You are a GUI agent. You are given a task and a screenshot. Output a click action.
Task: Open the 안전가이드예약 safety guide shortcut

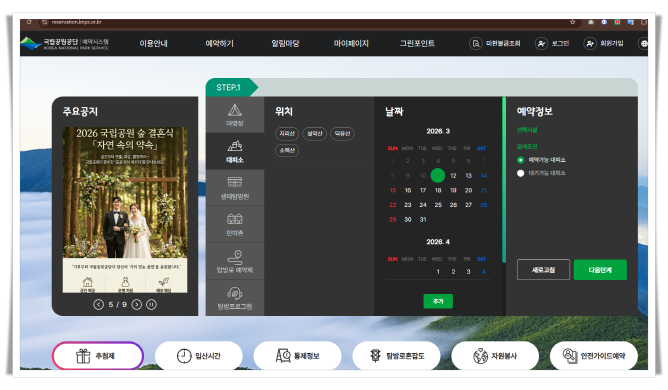click(x=594, y=355)
